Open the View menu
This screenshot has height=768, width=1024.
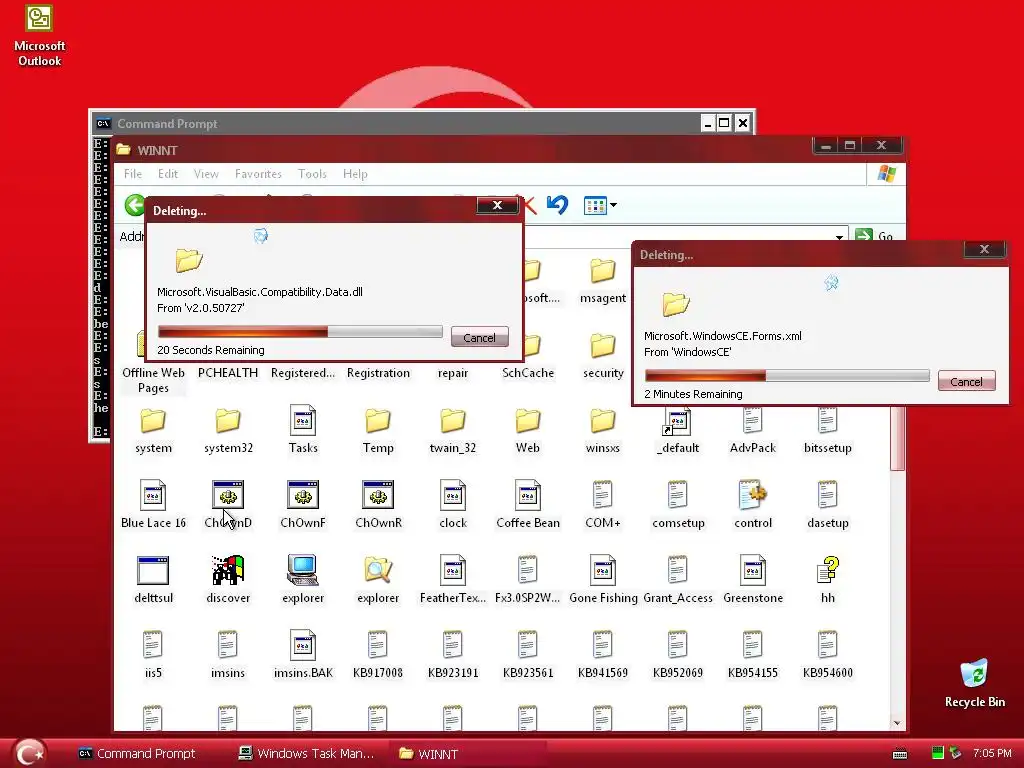click(x=206, y=174)
